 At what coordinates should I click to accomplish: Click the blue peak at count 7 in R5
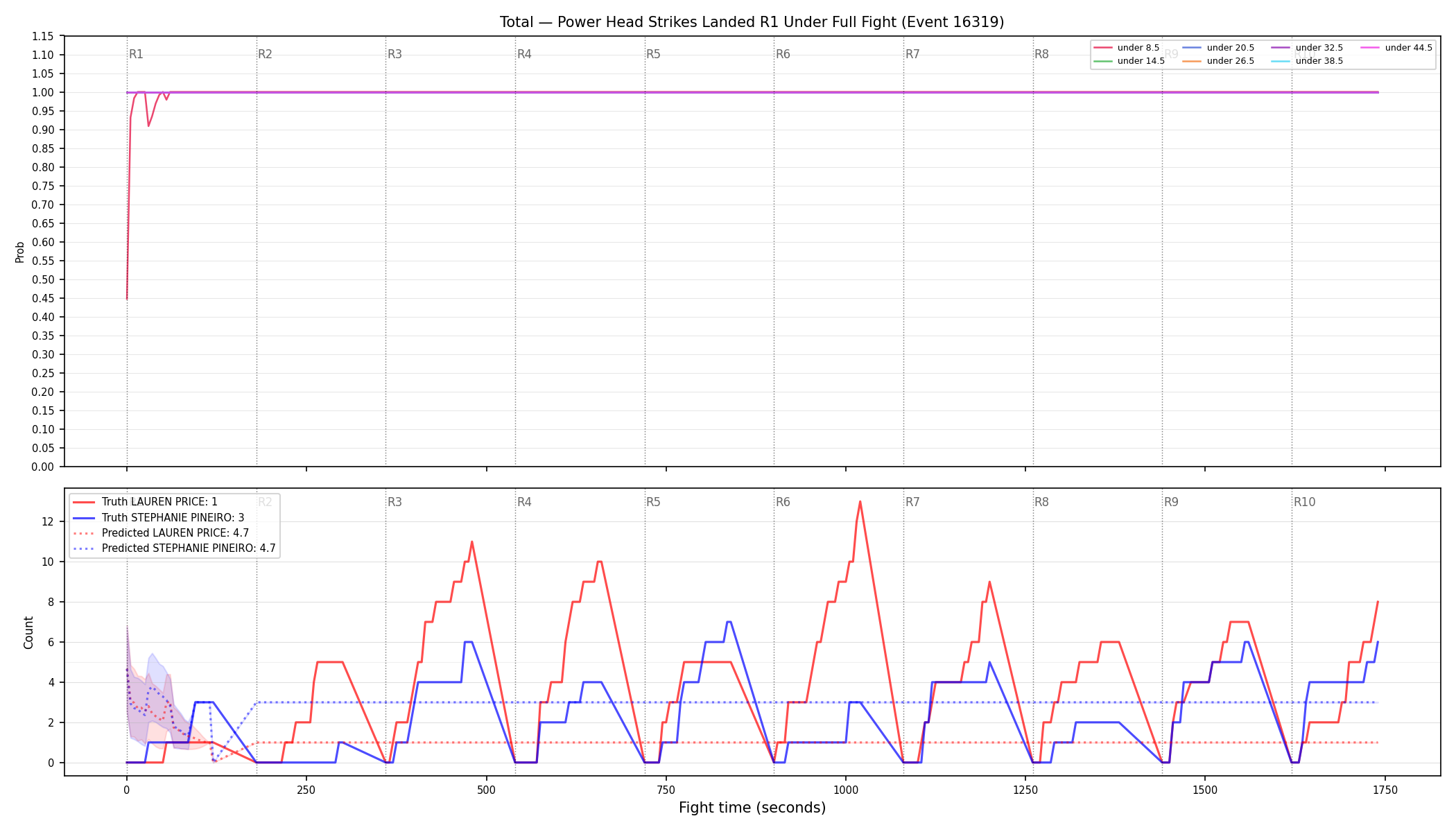(x=728, y=622)
